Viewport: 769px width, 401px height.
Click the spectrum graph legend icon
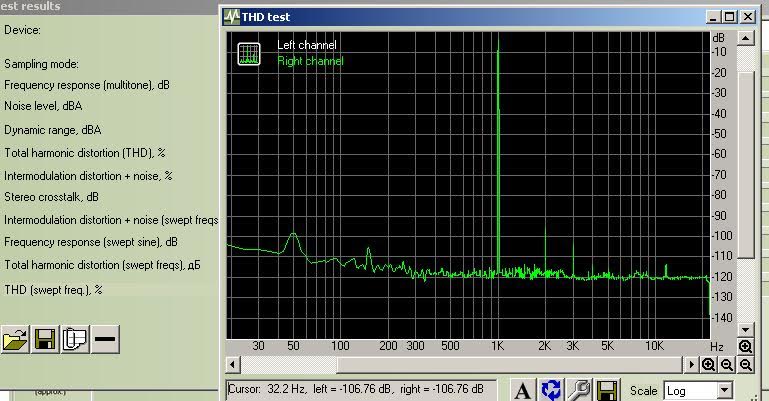click(249, 54)
